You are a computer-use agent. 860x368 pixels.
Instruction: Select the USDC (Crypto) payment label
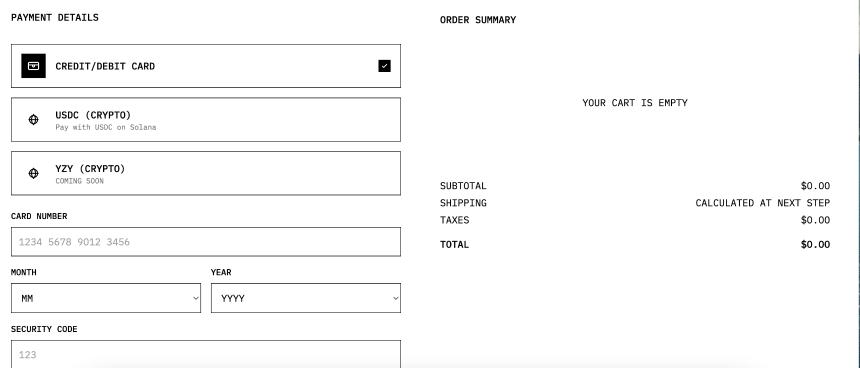[93, 115]
